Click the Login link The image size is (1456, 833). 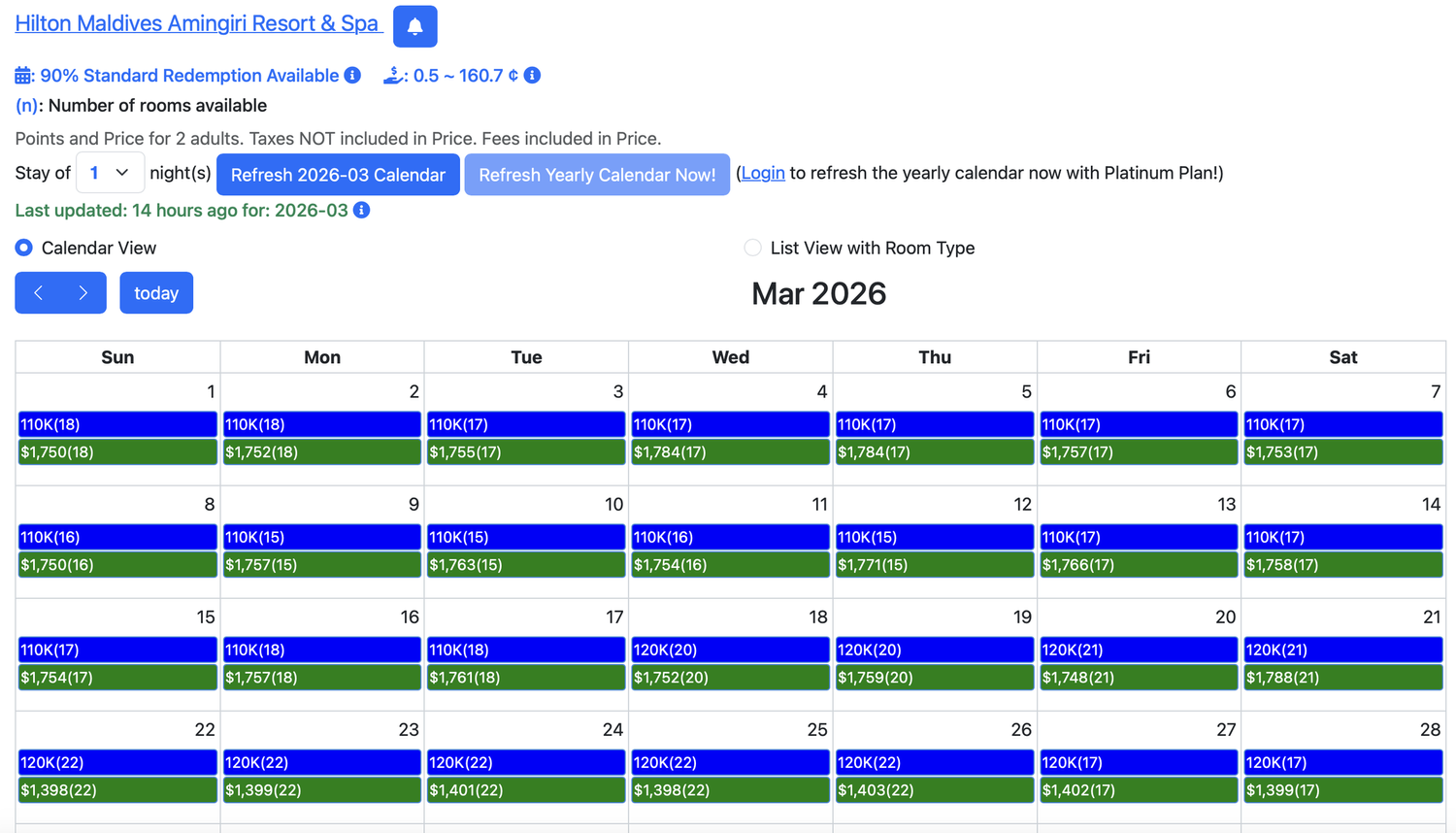(763, 173)
